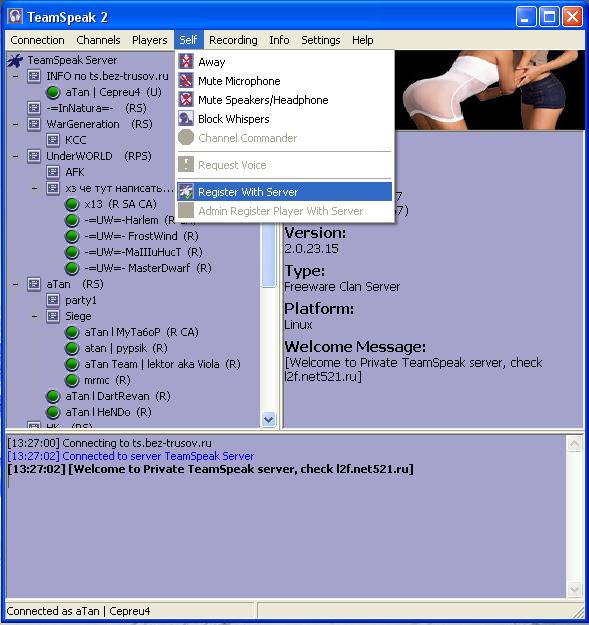Open the Settings menu
Viewport: 589px width, 625px height.
click(x=321, y=40)
